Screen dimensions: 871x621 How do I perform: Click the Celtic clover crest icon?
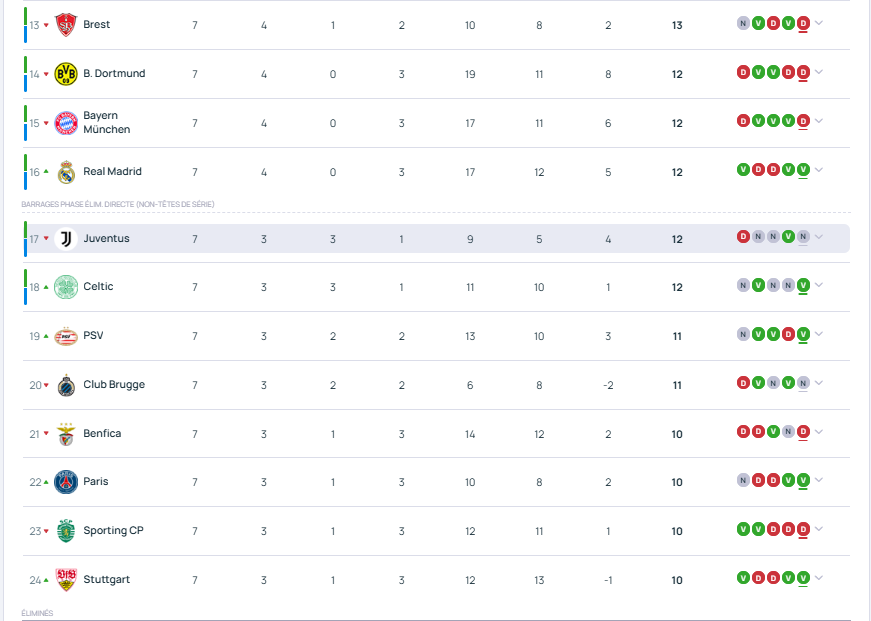66,287
